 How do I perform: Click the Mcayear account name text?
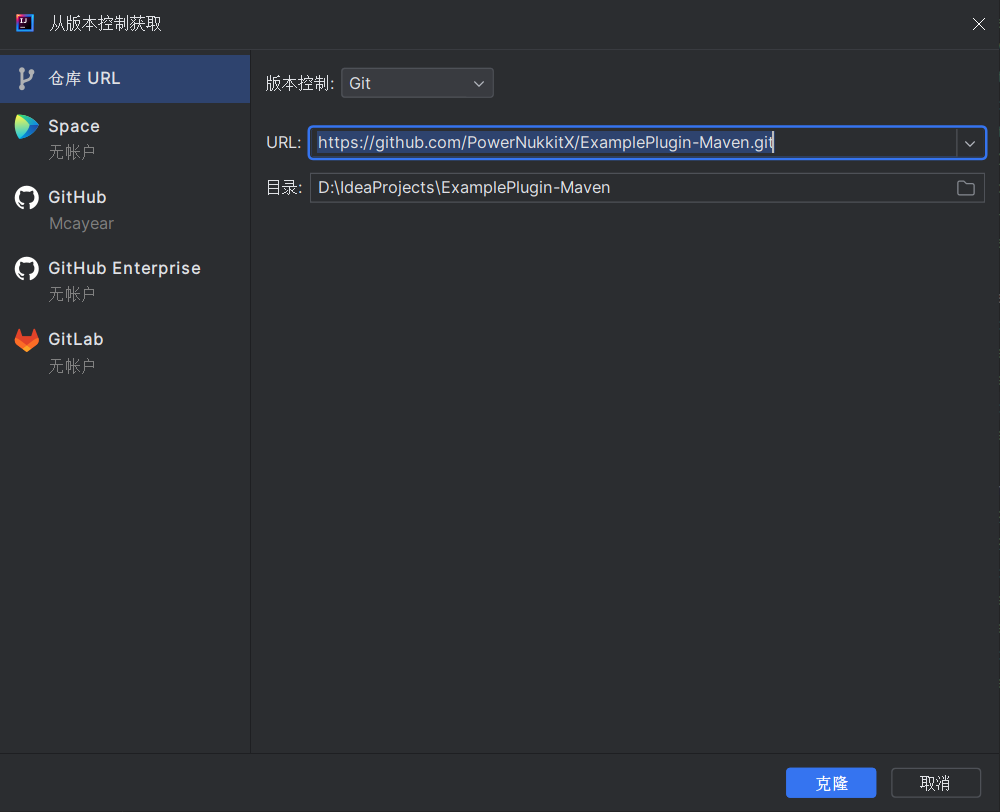[x=81, y=223]
